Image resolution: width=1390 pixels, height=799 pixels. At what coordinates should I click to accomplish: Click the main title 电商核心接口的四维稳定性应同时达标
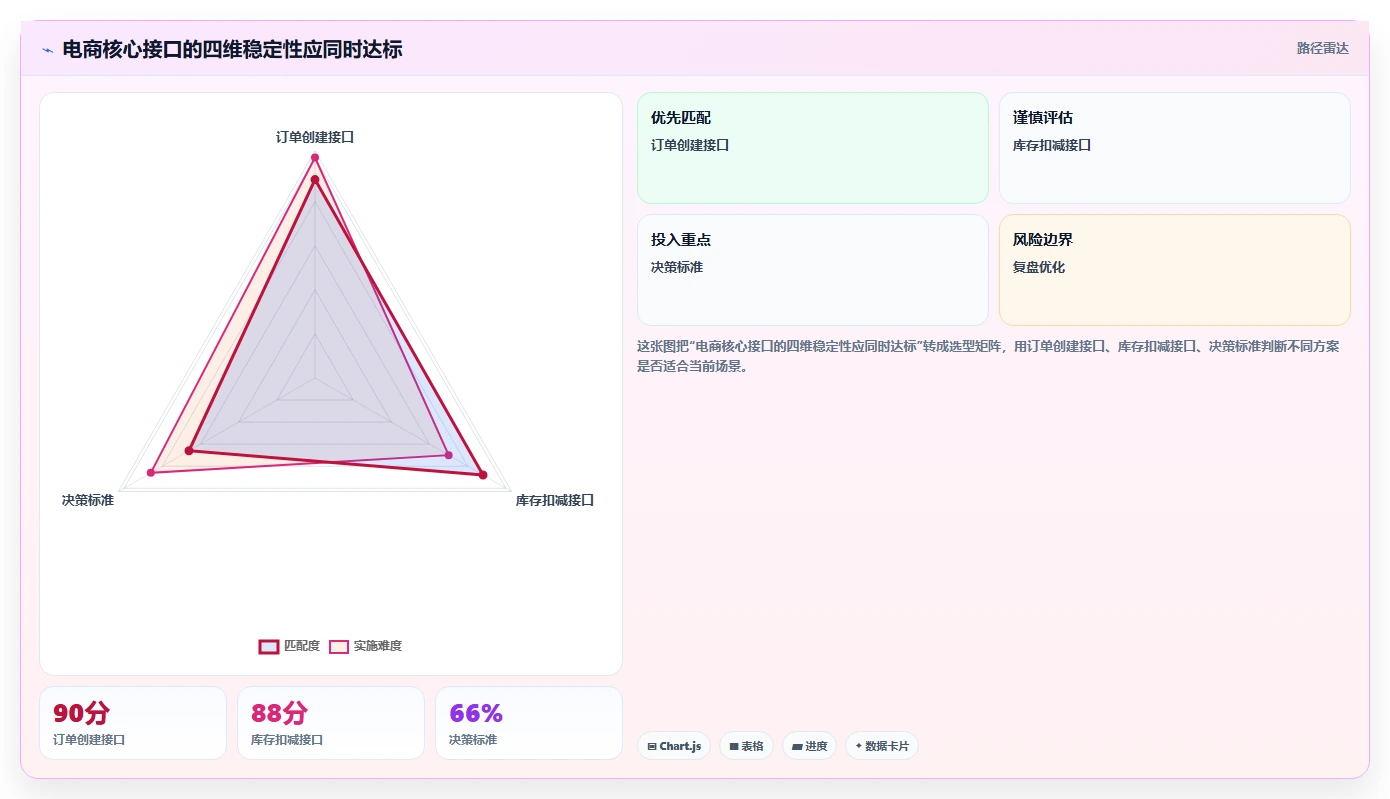pyautogui.click(x=232, y=50)
